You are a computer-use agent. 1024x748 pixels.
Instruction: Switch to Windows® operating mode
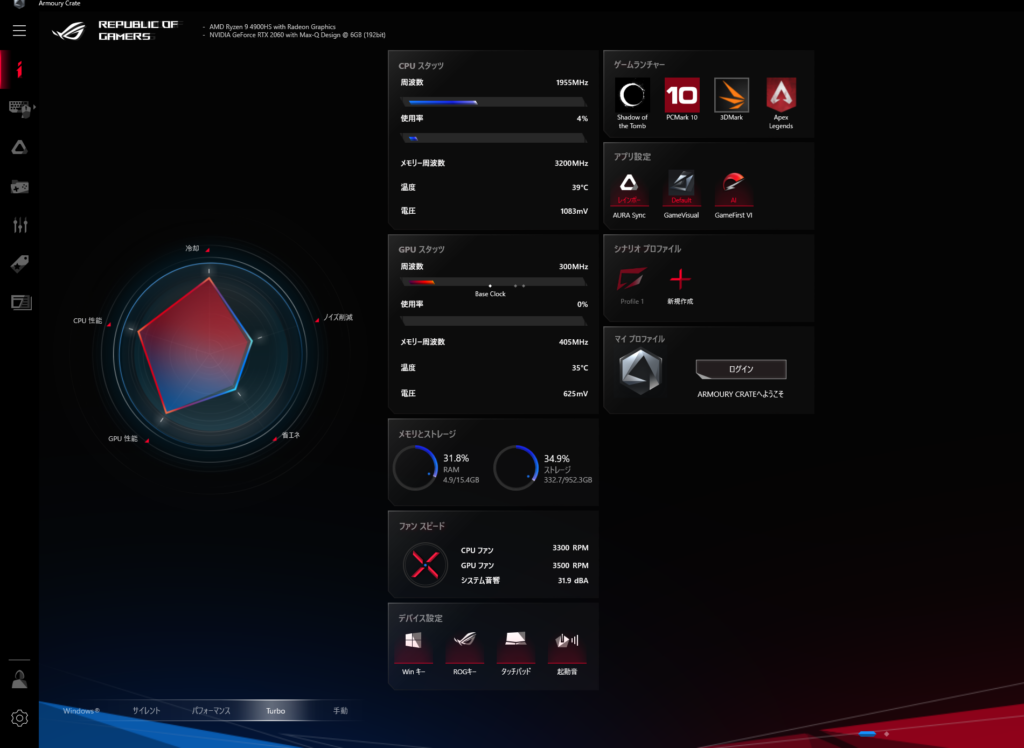pyautogui.click(x=82, y=711)
